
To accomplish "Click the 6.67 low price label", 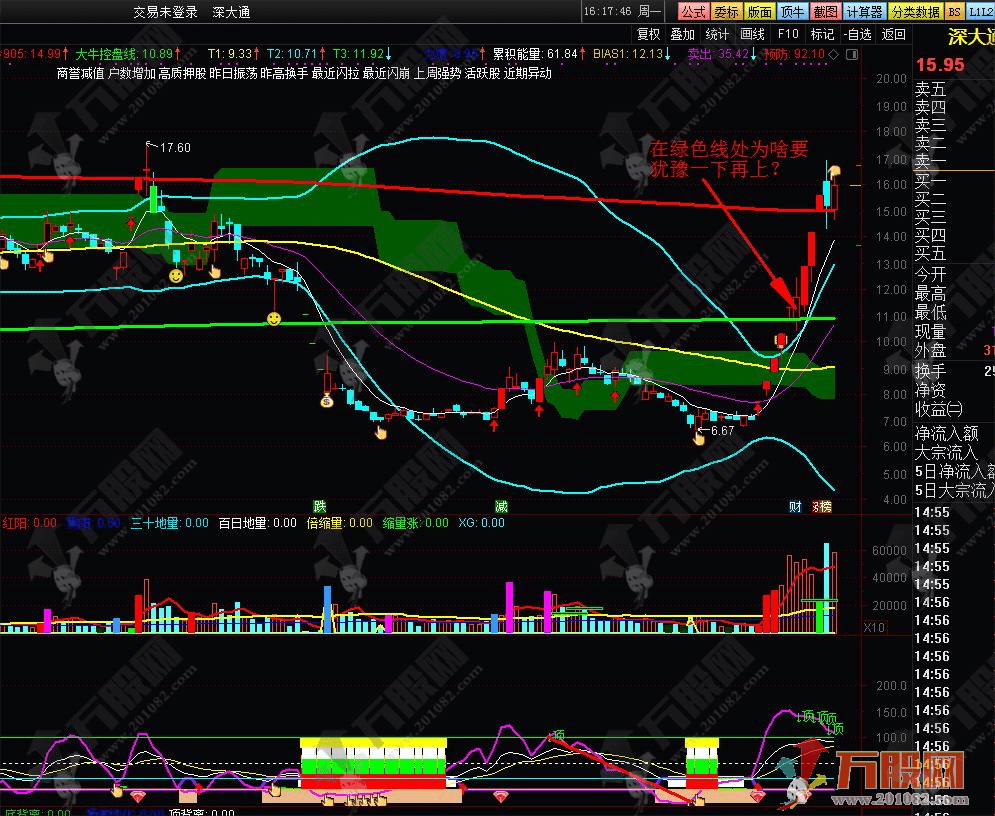I will click(x=722, y=430).
